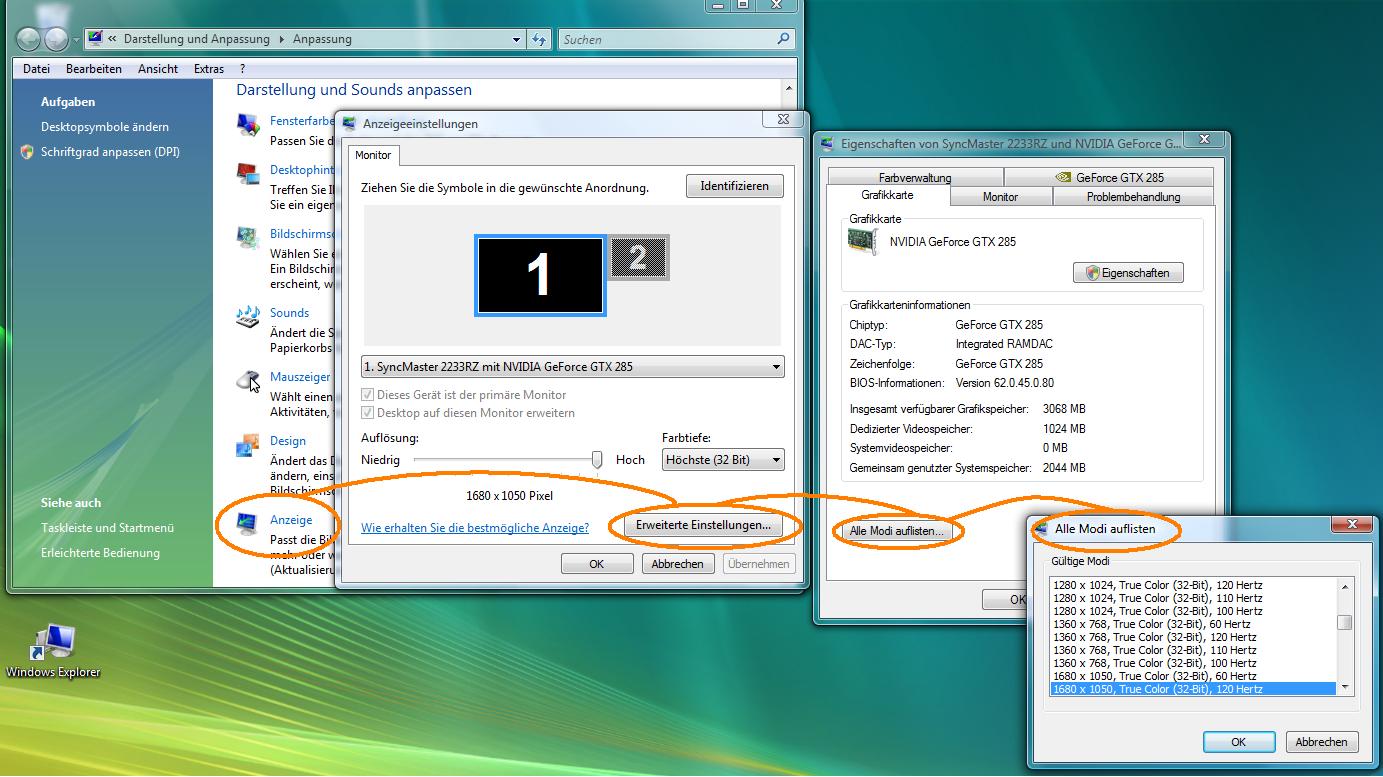Screen dimensions: 1383x777
Task: Click the control panel icon in address bar
Action: [x=95, y=39]
